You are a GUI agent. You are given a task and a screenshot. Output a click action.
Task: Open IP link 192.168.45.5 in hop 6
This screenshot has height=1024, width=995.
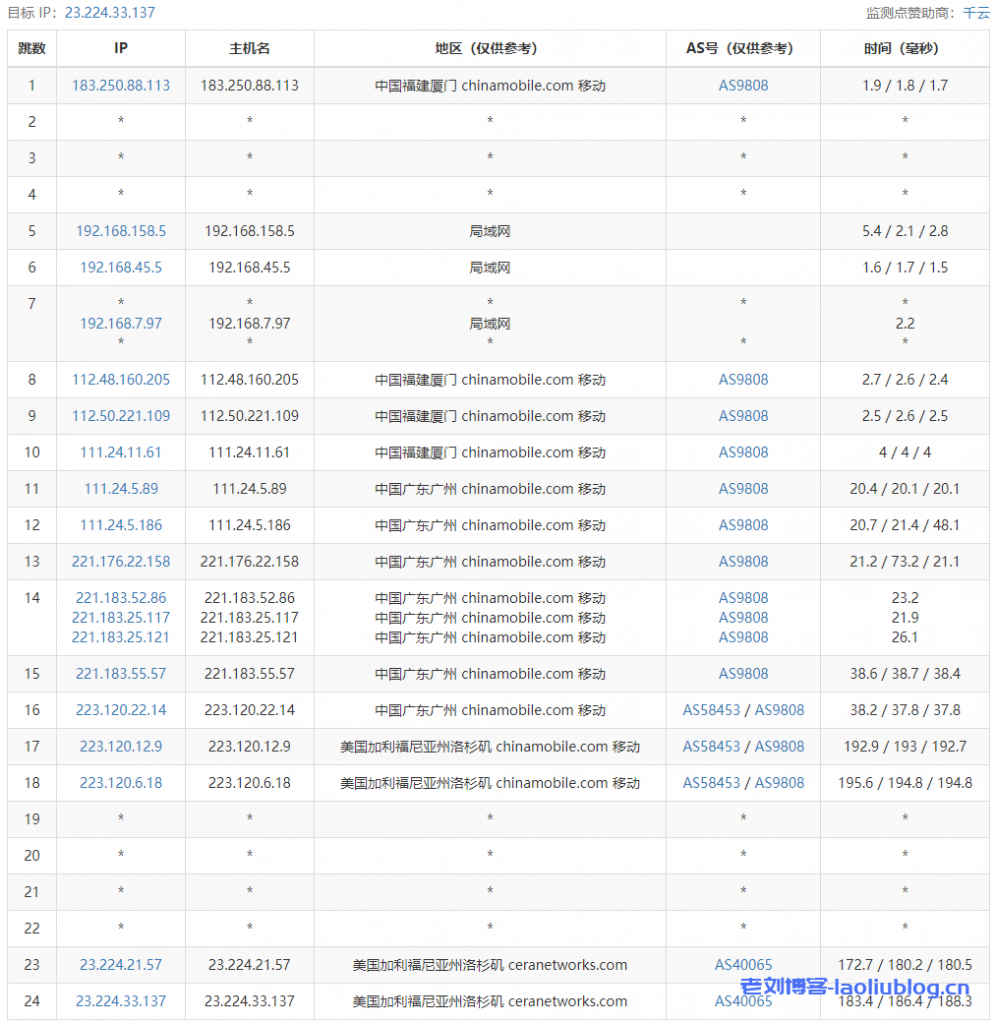coord(120,267)
